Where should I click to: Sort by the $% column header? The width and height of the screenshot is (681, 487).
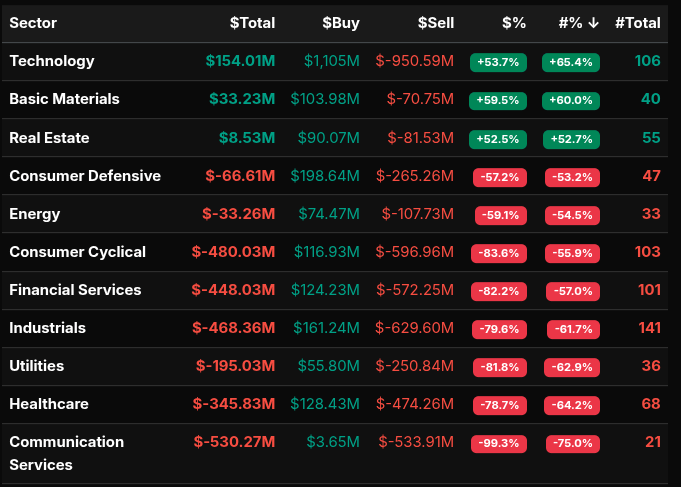click(513, 23)
